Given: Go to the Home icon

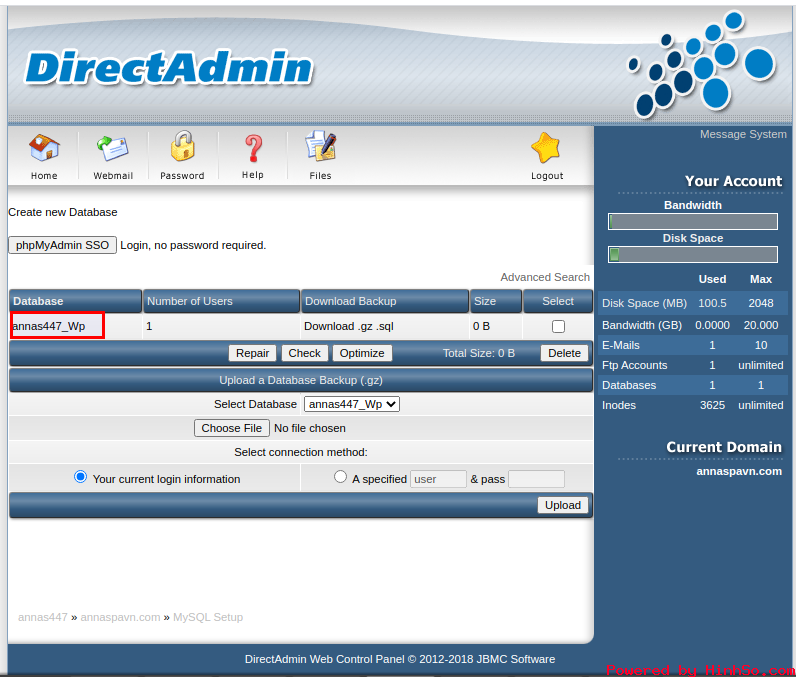Looking at the screenshot, I should coord(44,148).
